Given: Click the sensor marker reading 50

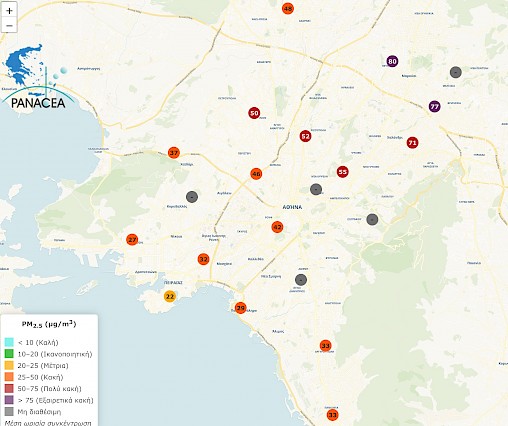Looking at the screenshot, I should click(x=254, y=113).
